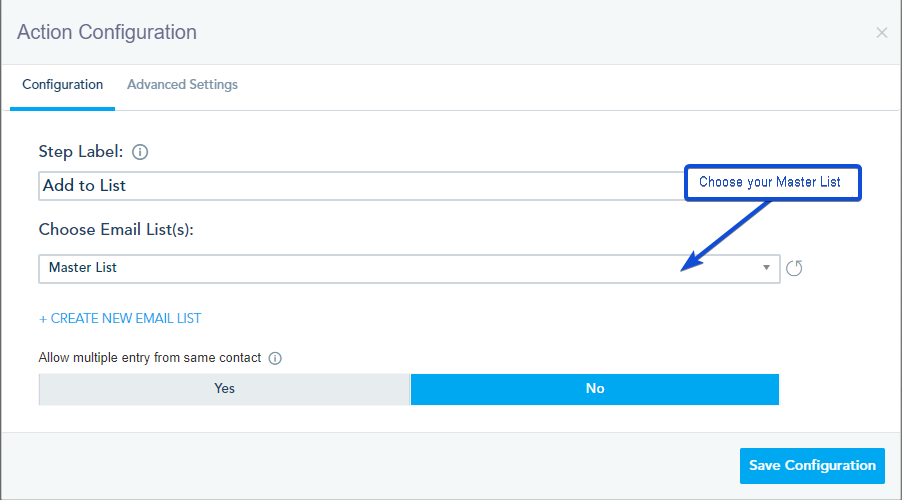Click info icon next to Allow multiple entry
This screenshot has width=902, height=500.
click(275, 358)
